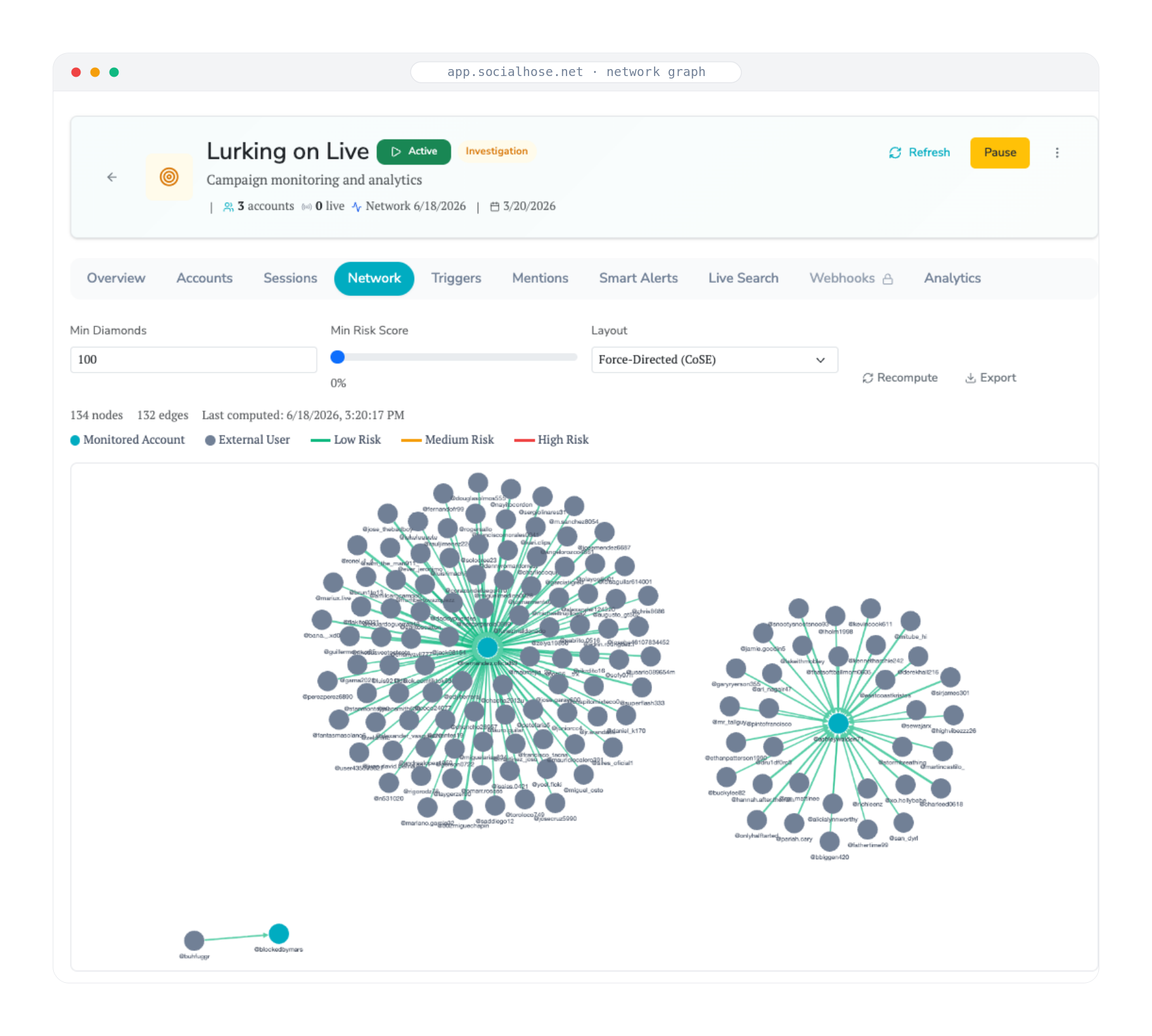The width and height of the screenshot is (1152, 1036).
Task: Select the Network tab
Action: [374, 278]
